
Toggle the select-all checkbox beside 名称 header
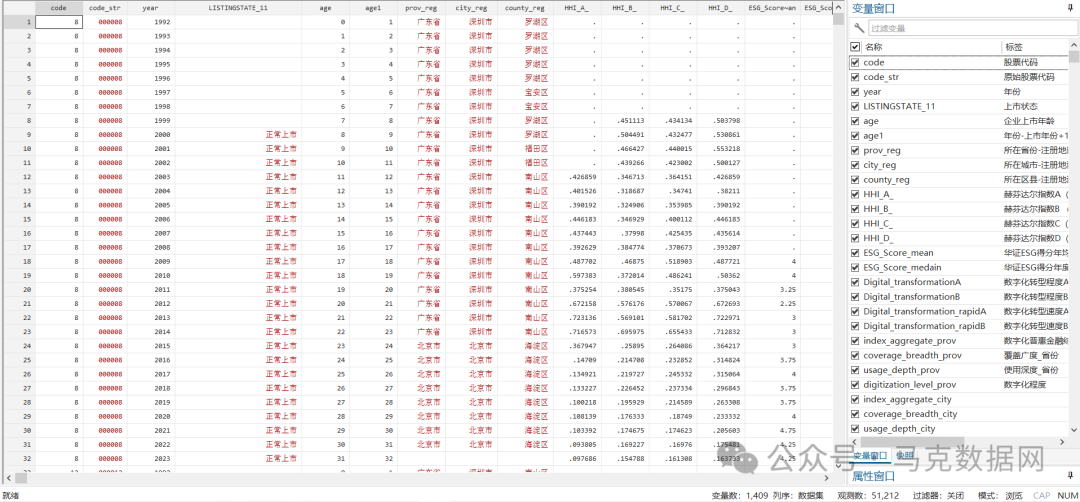click(855, 47)
